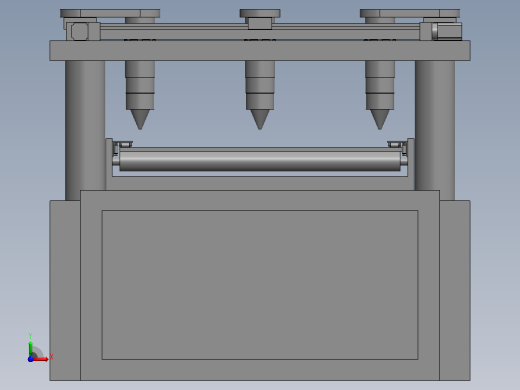Select the right base side block
Screen dimensions: 520x390
point(455,290)
